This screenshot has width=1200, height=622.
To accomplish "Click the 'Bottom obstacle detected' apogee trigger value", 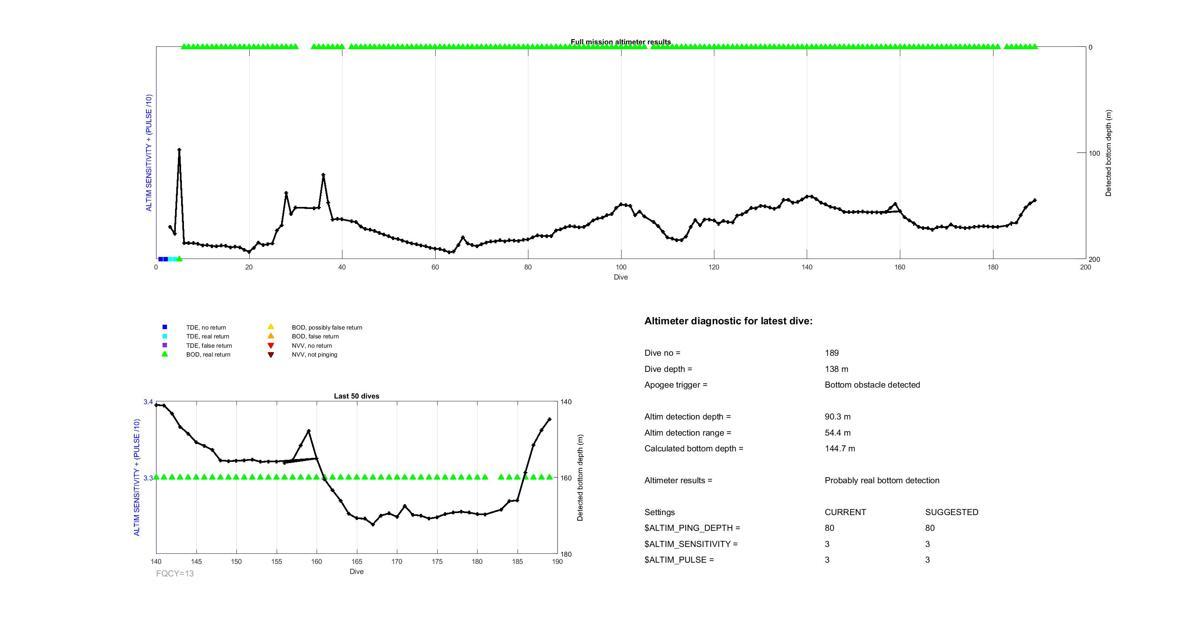I will click(x=872, y=385).
